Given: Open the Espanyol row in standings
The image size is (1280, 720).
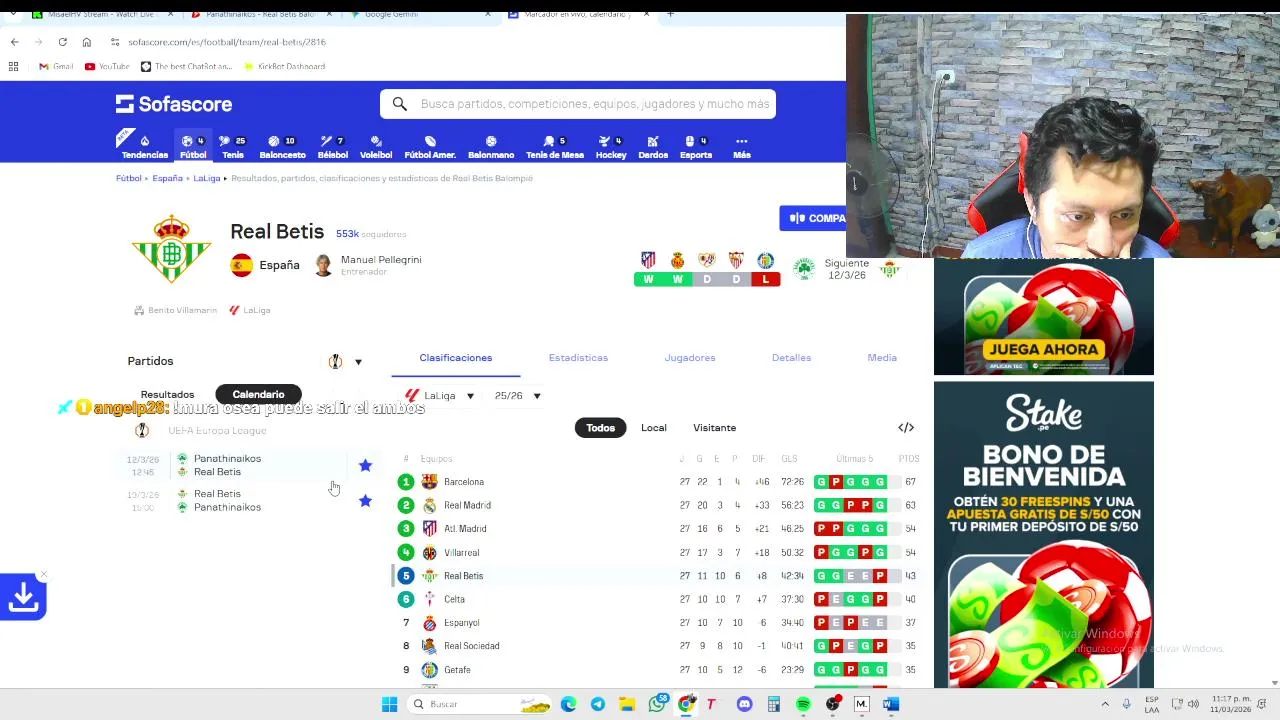Looking at the screenshot, I should tap(658, 622).
